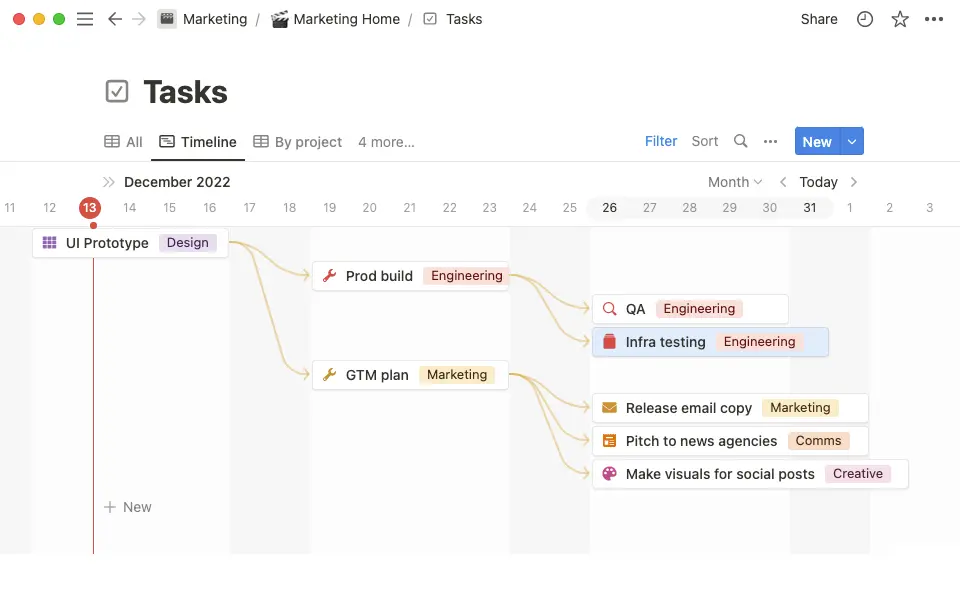Viewport: 960px width, 600px height.
Task: Click the Share button
Action: [x=818, y=18]
